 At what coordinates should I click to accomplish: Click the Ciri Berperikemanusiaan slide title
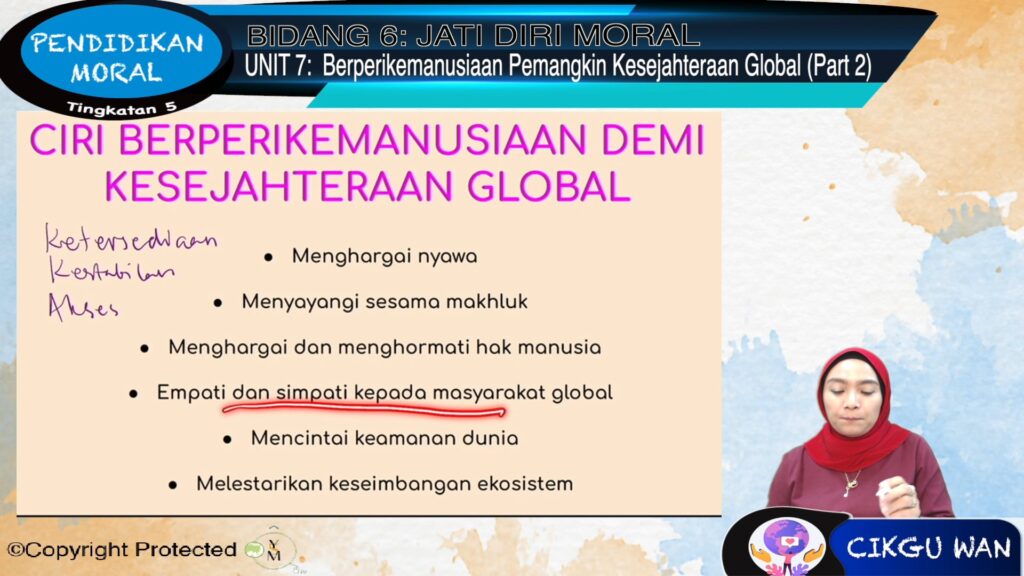coord(367,163)
